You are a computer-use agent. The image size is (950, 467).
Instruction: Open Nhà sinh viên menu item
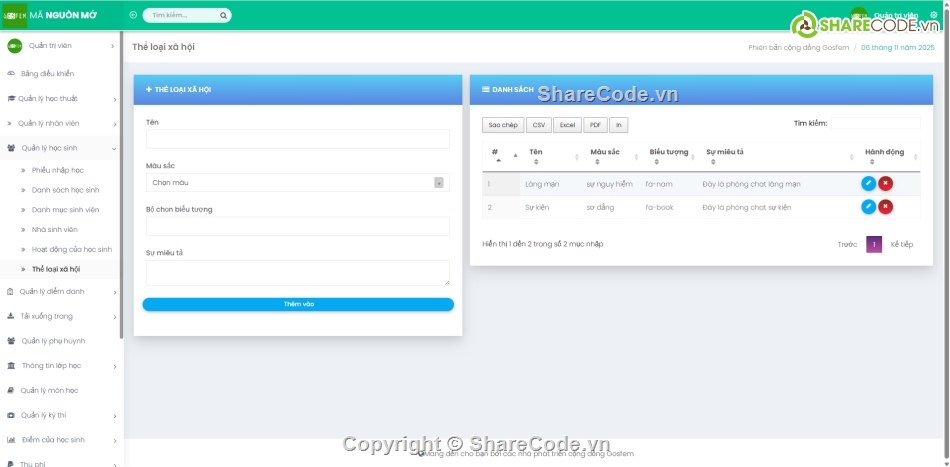[x=55, y=230]
